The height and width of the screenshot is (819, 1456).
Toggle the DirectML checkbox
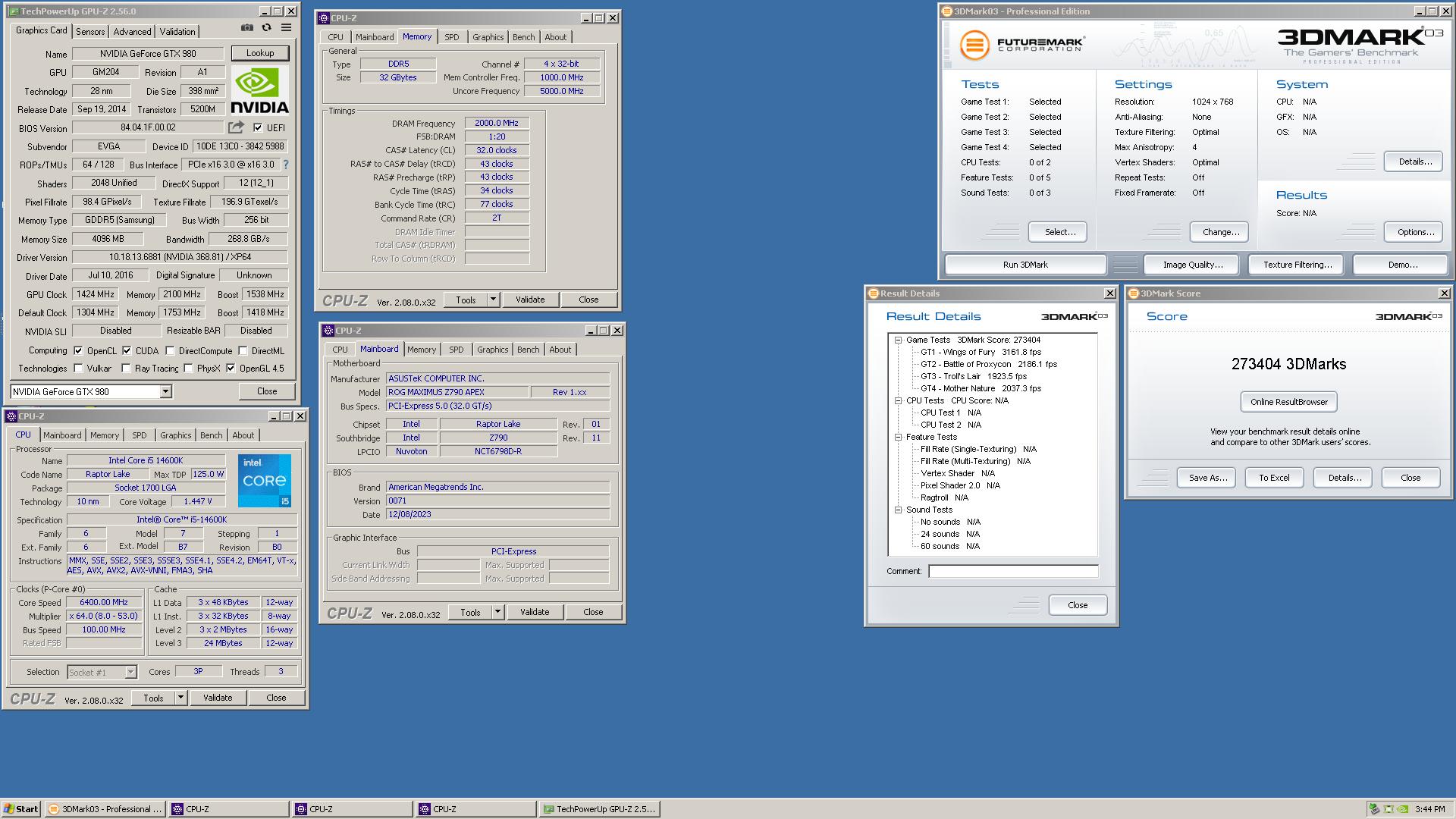[243, 350]
